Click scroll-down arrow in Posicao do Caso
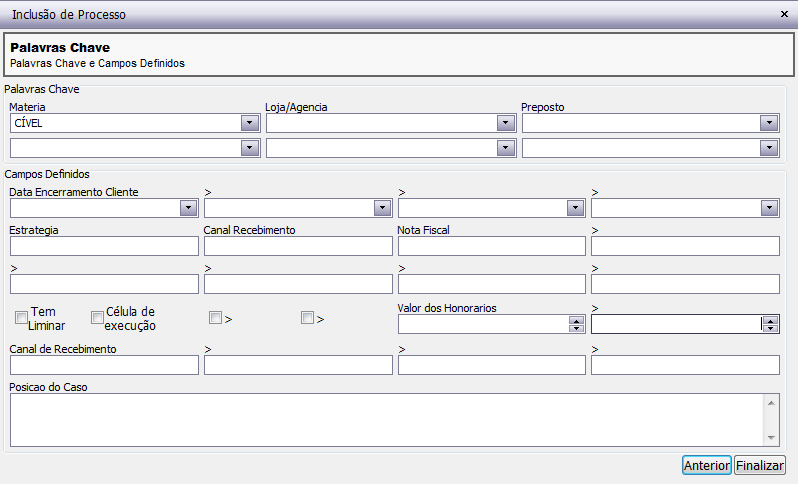This screenshot has height=484, width=798. [x=772, y=438]
